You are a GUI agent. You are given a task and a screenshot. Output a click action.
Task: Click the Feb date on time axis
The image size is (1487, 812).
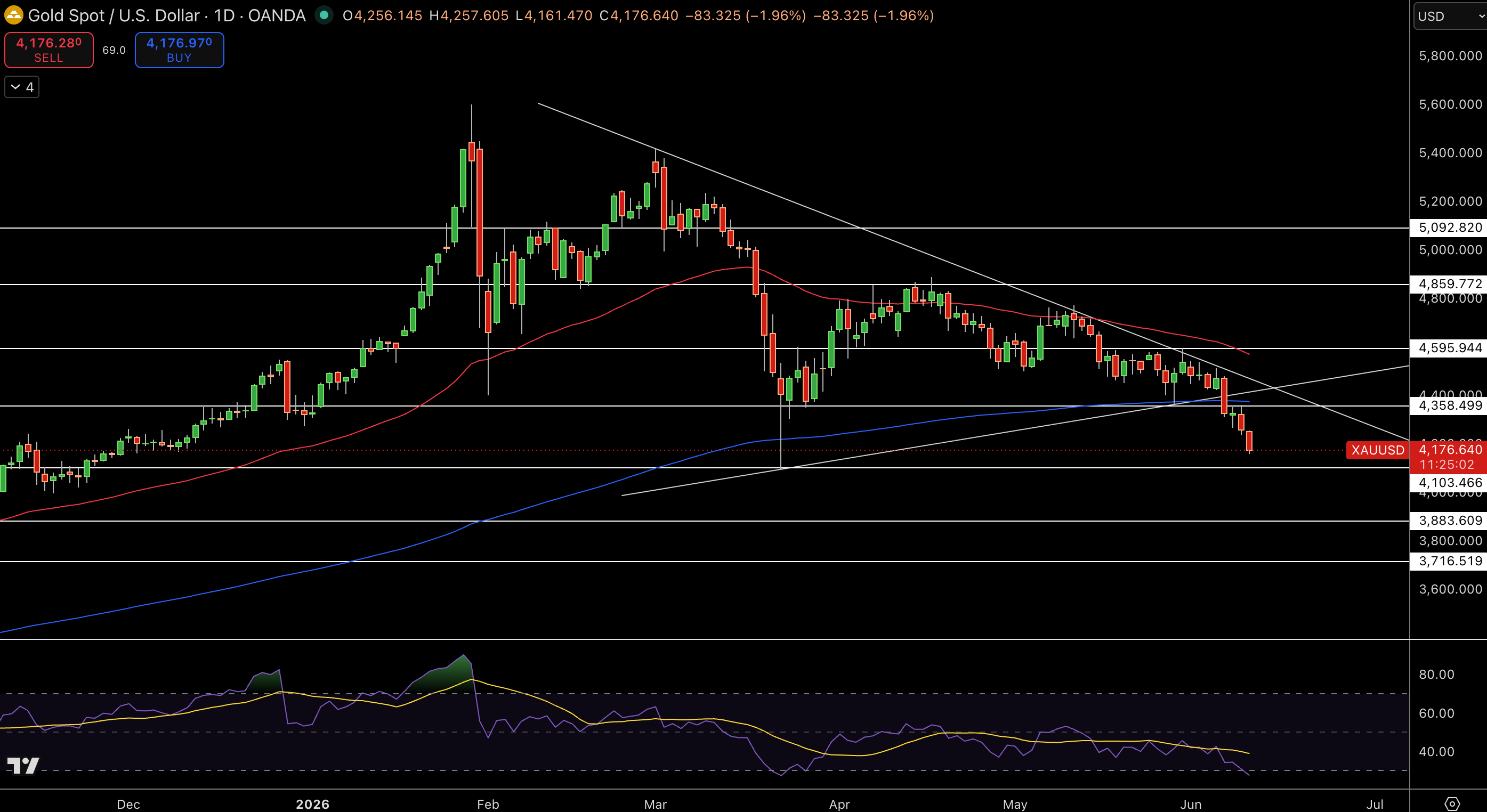[x=488, y=804]
